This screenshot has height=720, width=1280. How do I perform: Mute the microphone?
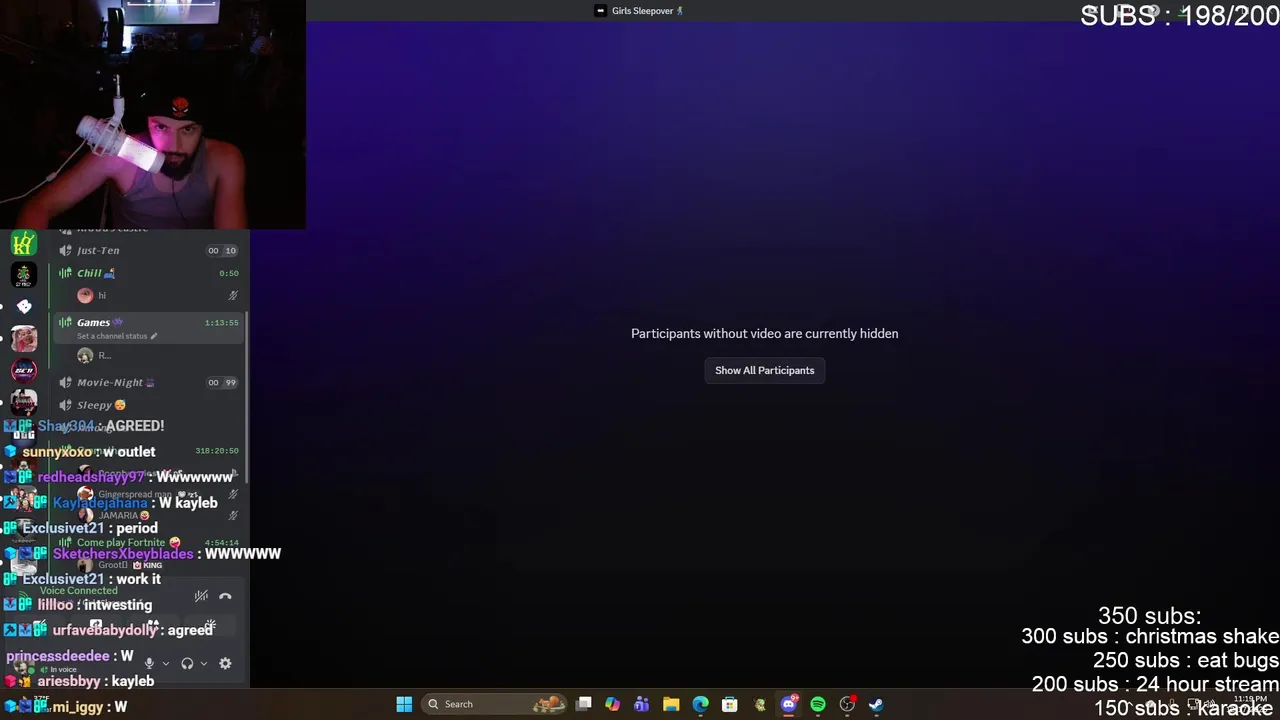[x=149, y=663]
